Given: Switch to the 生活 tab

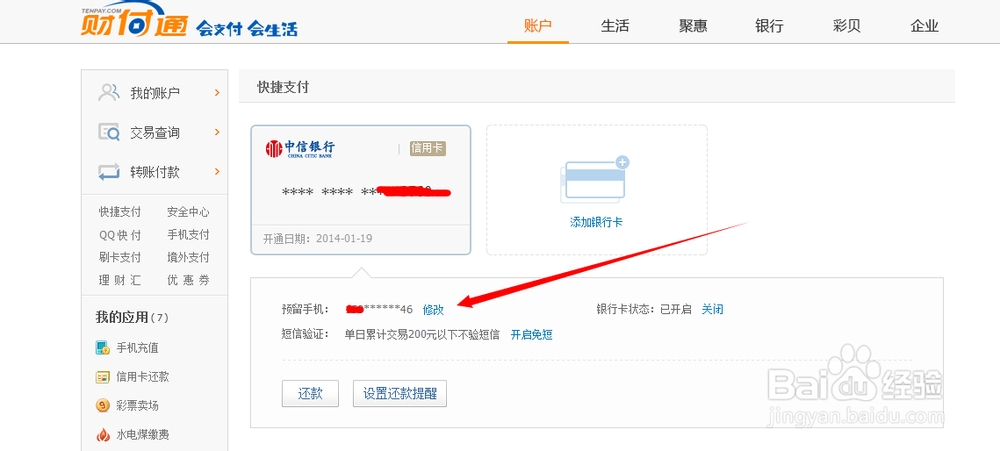Looking at the screenshot, I should pos(615,26).
